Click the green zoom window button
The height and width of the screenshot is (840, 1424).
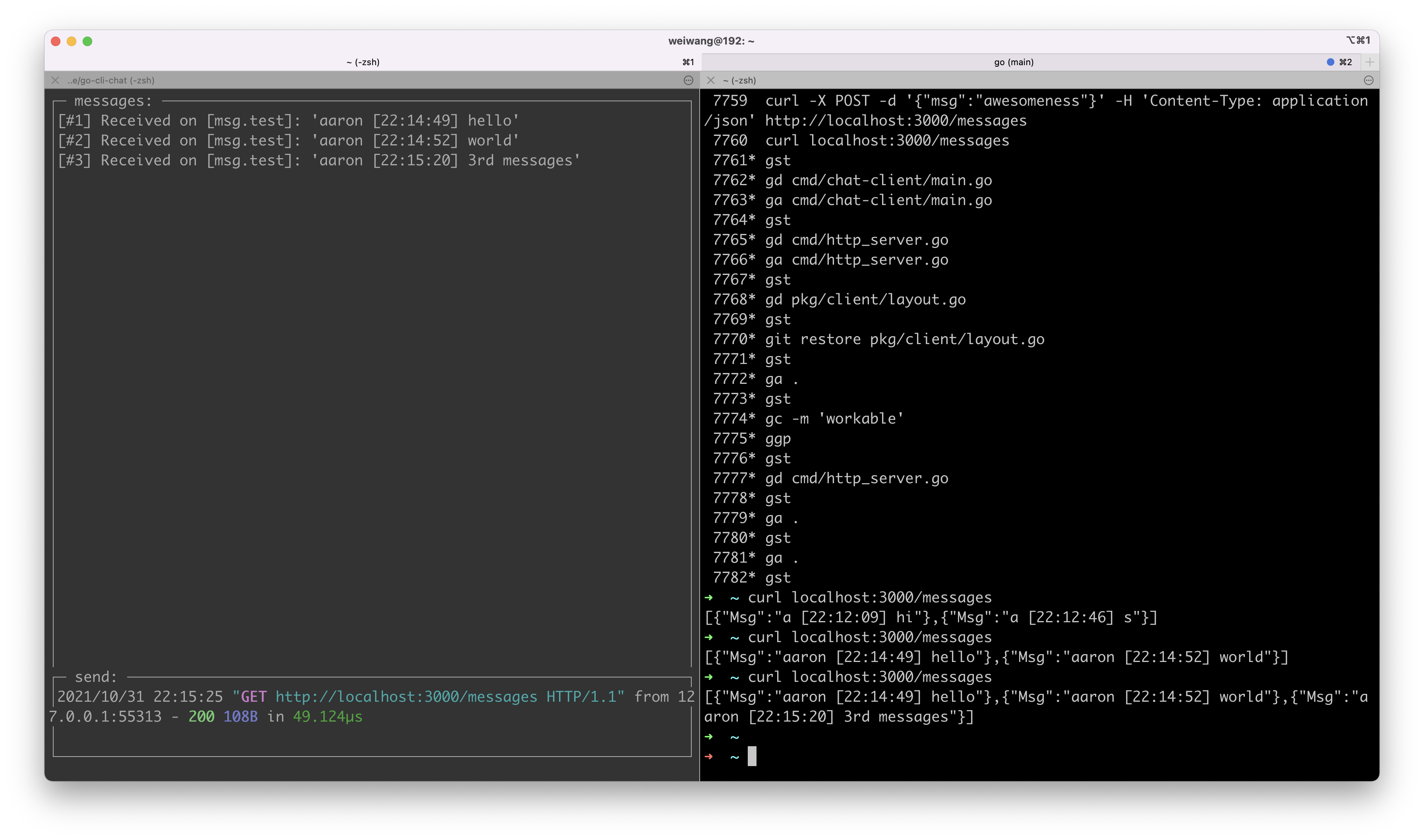tap(87, 41)
